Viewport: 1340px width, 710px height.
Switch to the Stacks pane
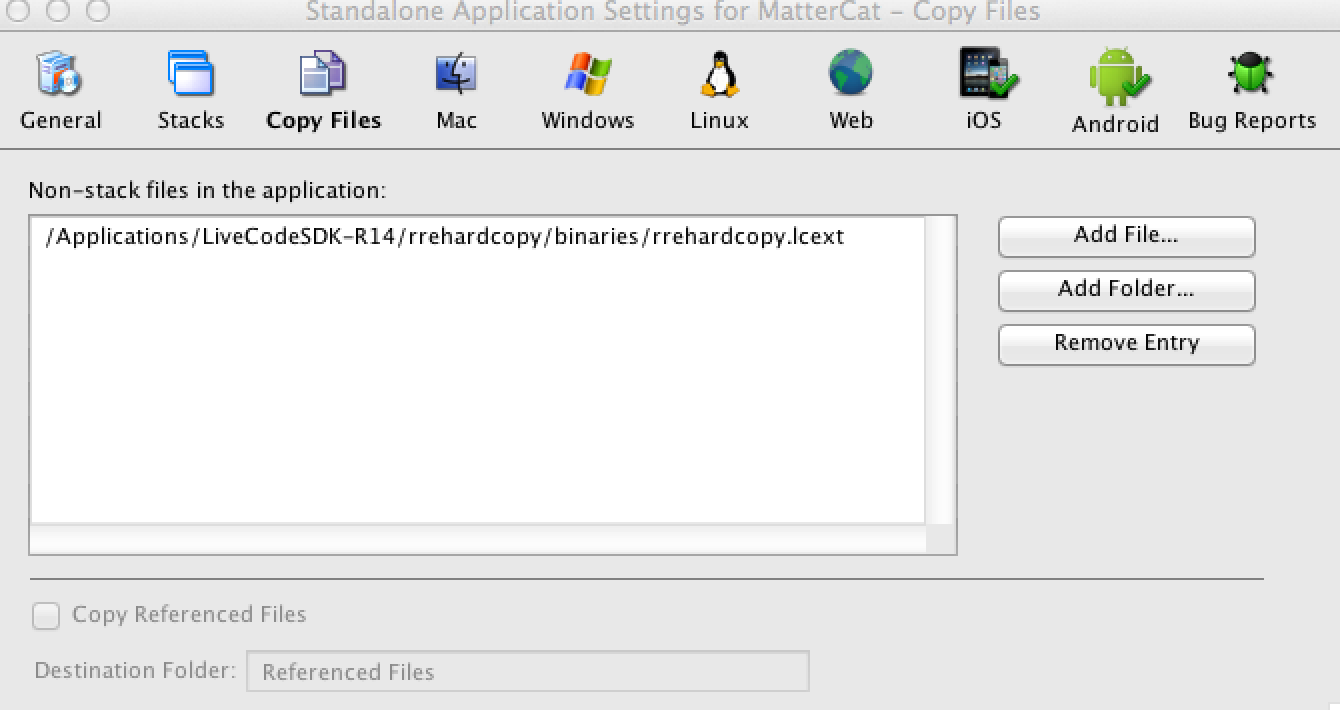click(190, 91)
